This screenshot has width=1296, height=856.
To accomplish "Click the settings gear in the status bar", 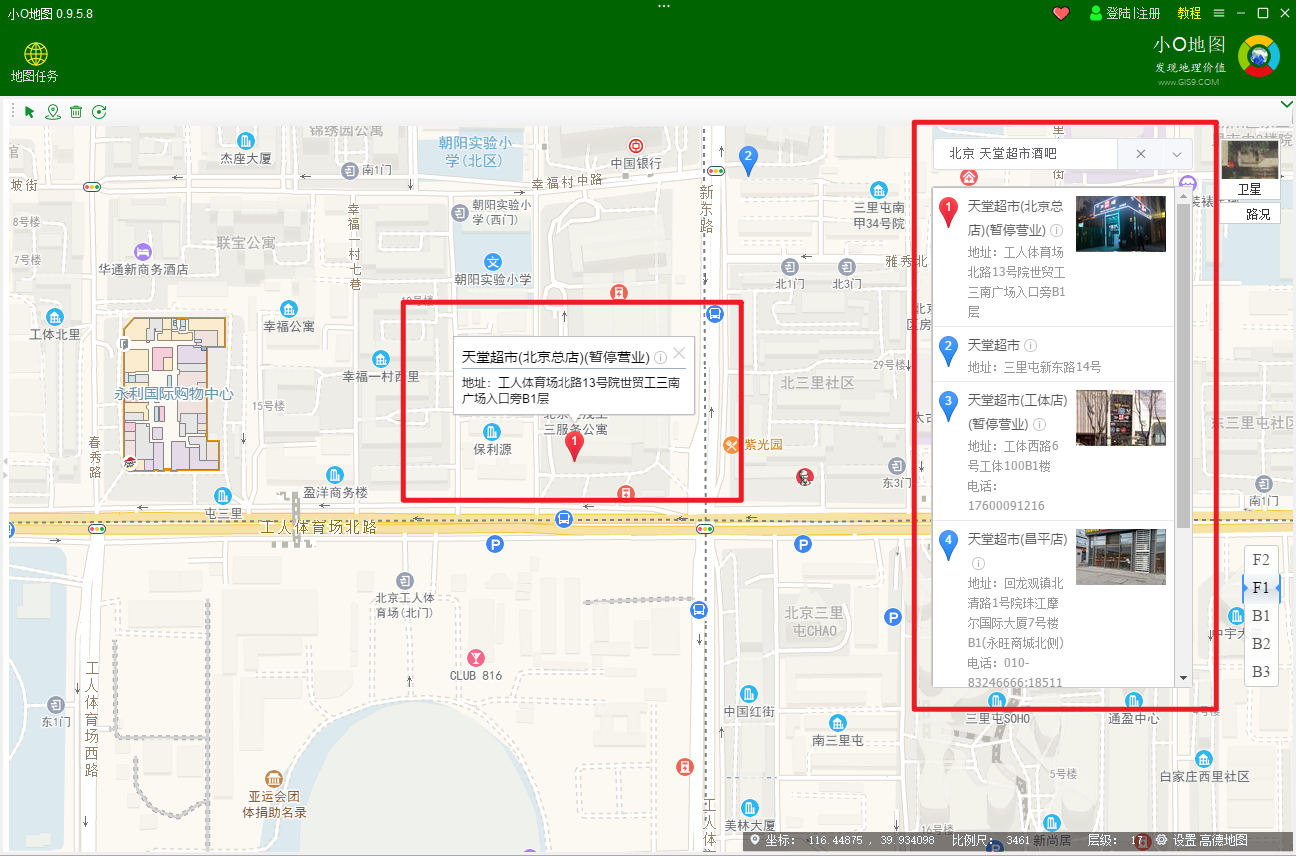I will coord(1161,840).
